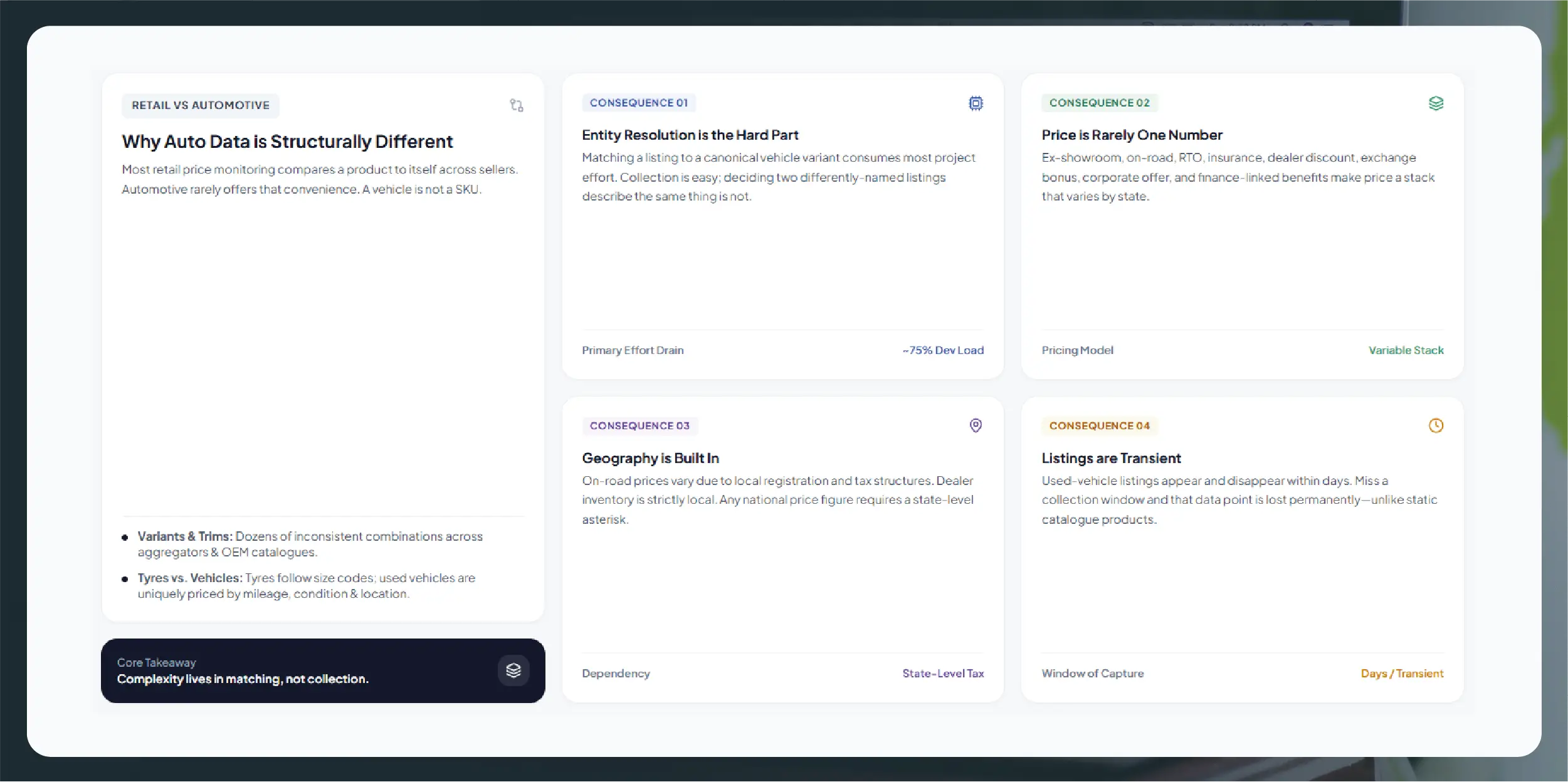Click the compare icon in Retail vs Automotive card

tap(516, 105)
